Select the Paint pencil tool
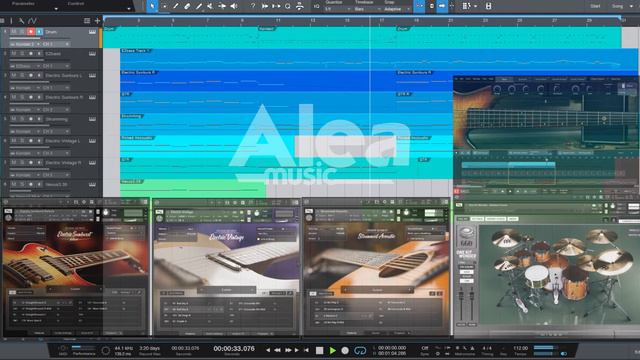 coord(199,6)
